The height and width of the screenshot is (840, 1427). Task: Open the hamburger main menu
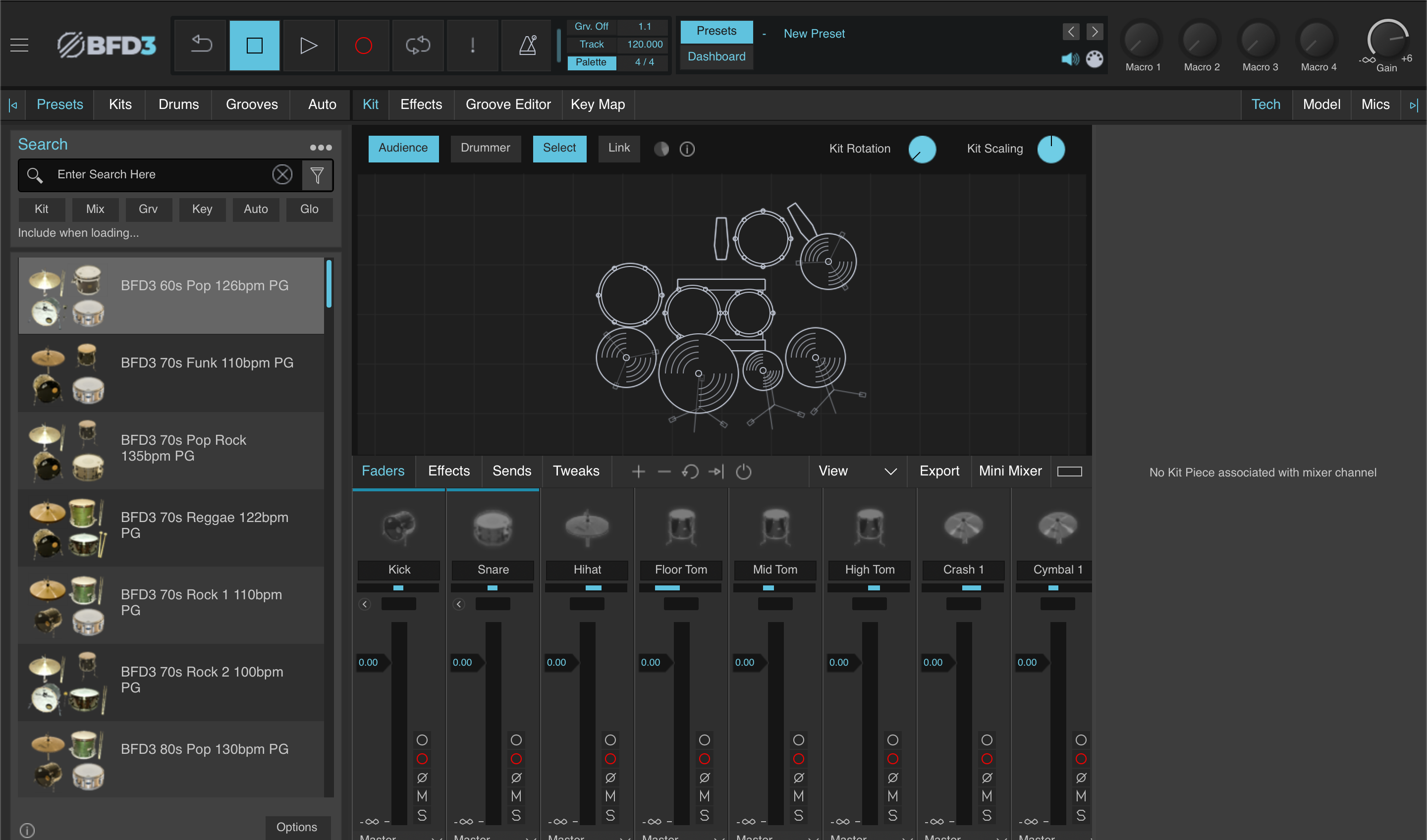click(x=19, y=45)
